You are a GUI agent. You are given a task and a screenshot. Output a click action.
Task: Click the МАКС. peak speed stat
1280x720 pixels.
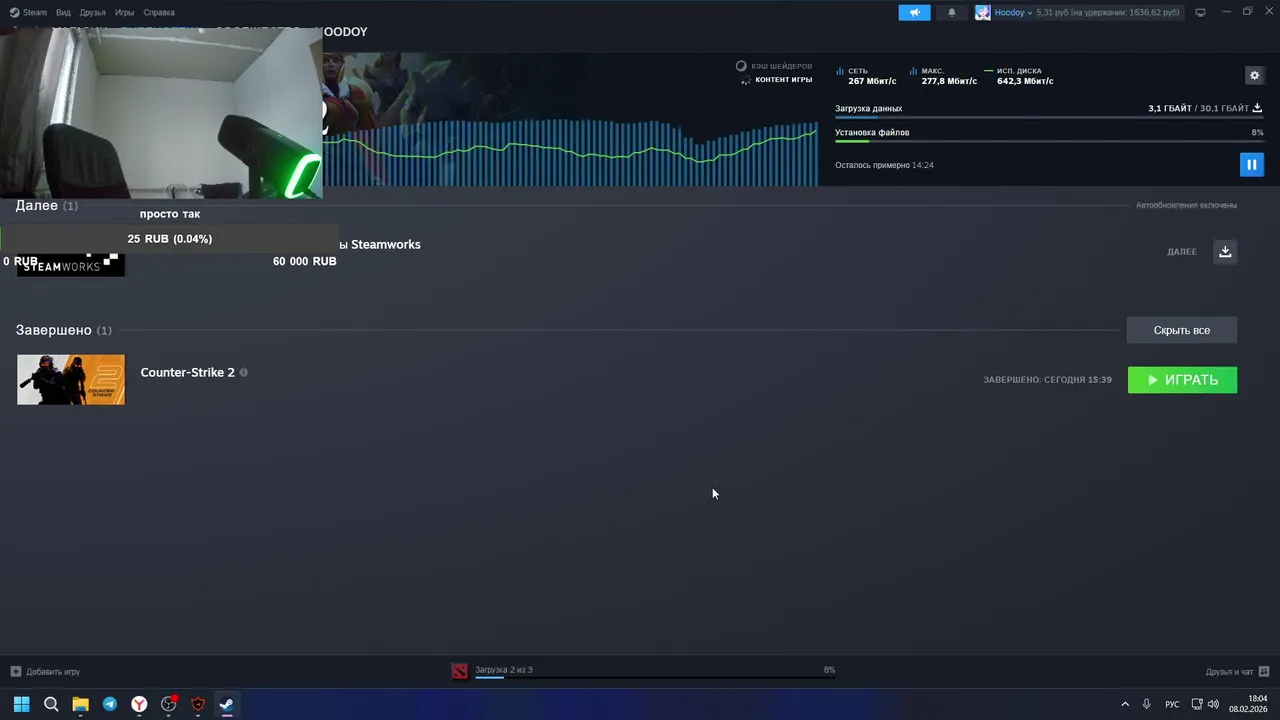point(942,76)
